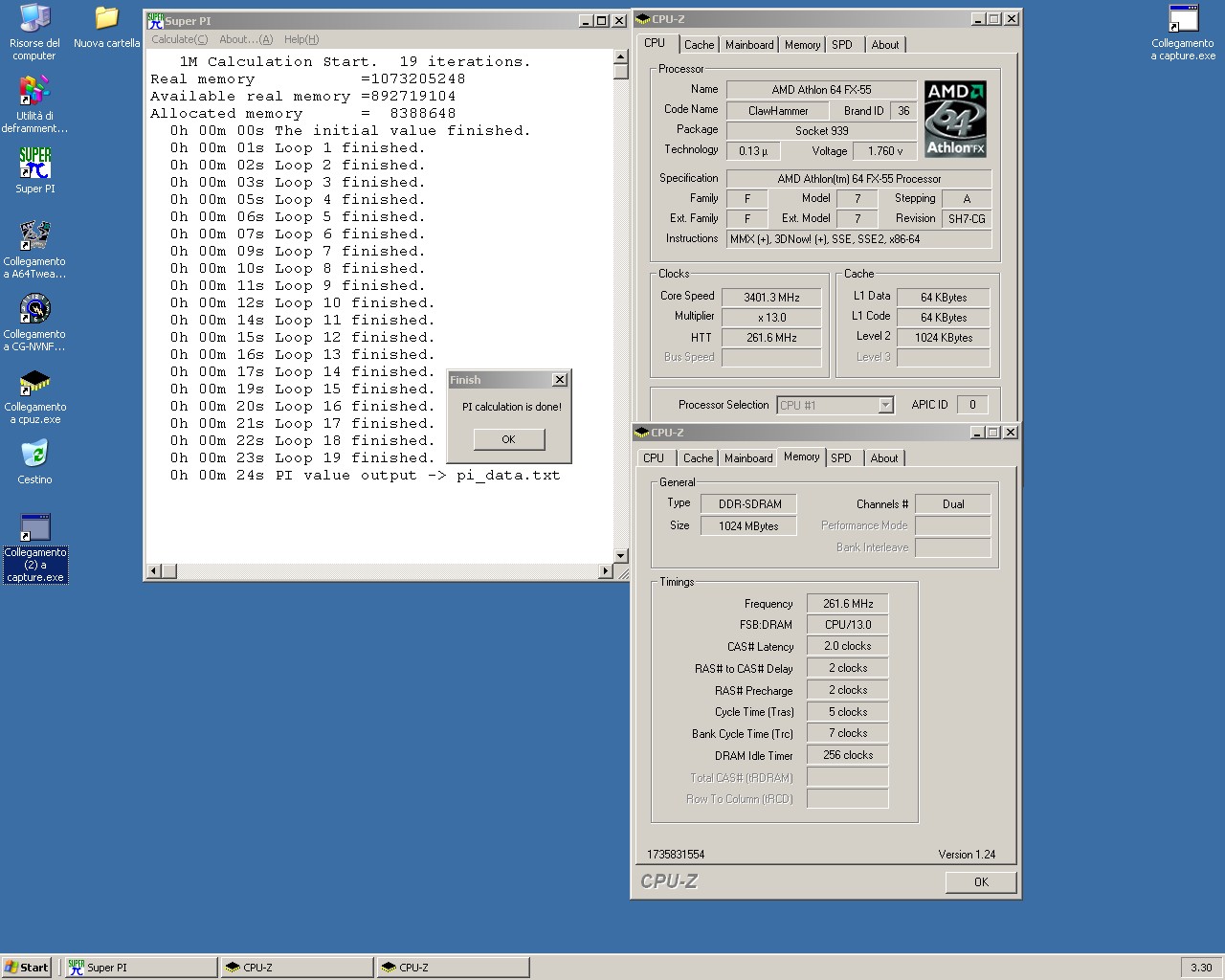The width and height of the screenshot is (1225, 980).
Task: Click OK in the Finish dialog
Action: 508,439
